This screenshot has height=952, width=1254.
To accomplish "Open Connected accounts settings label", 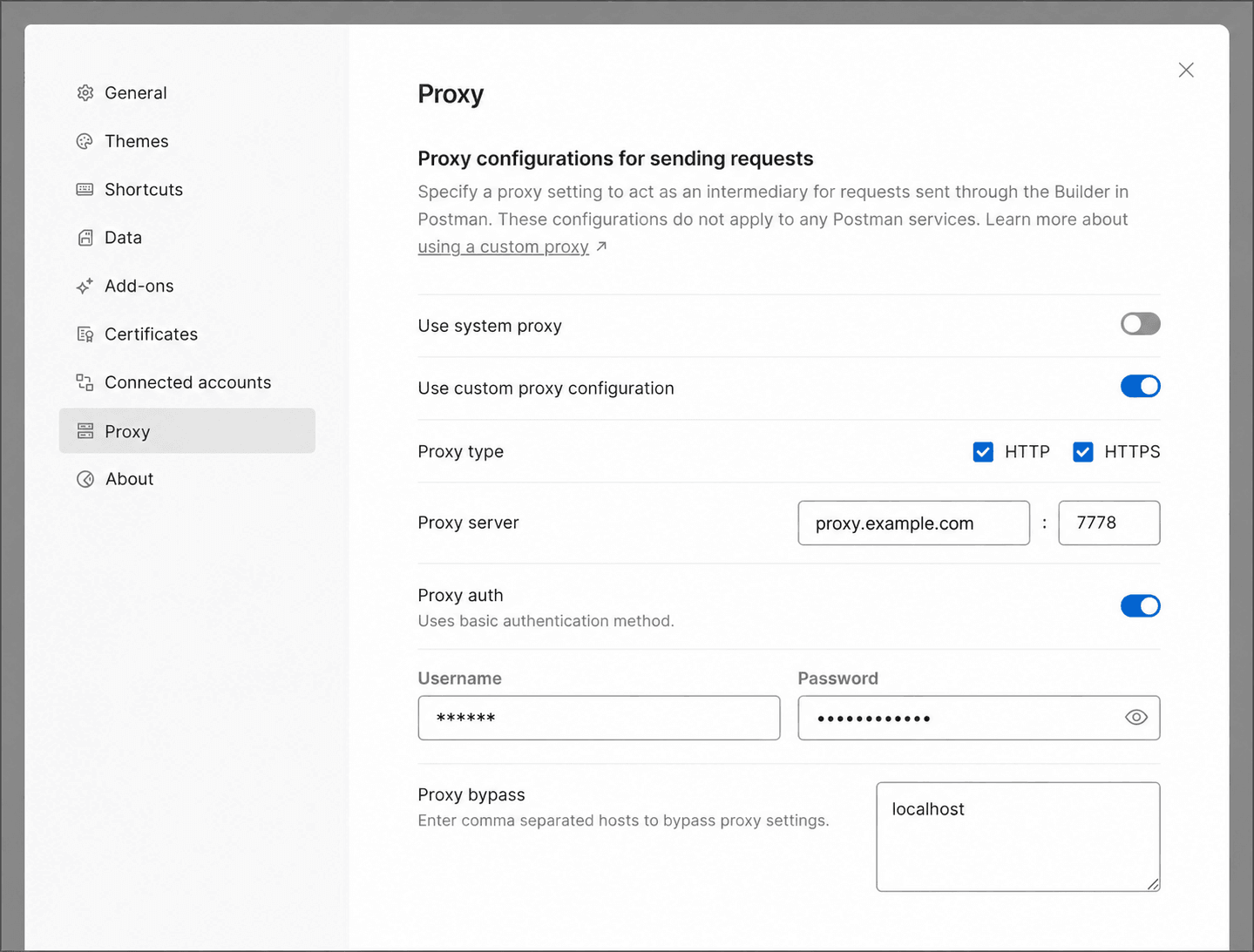I will [188, 382].
